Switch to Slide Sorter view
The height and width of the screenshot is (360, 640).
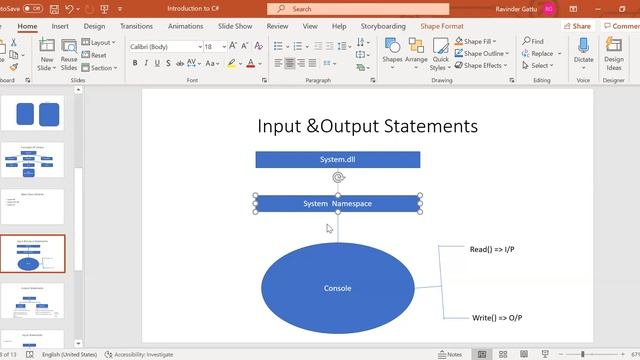pyautogui.click(x=503, y=354)
